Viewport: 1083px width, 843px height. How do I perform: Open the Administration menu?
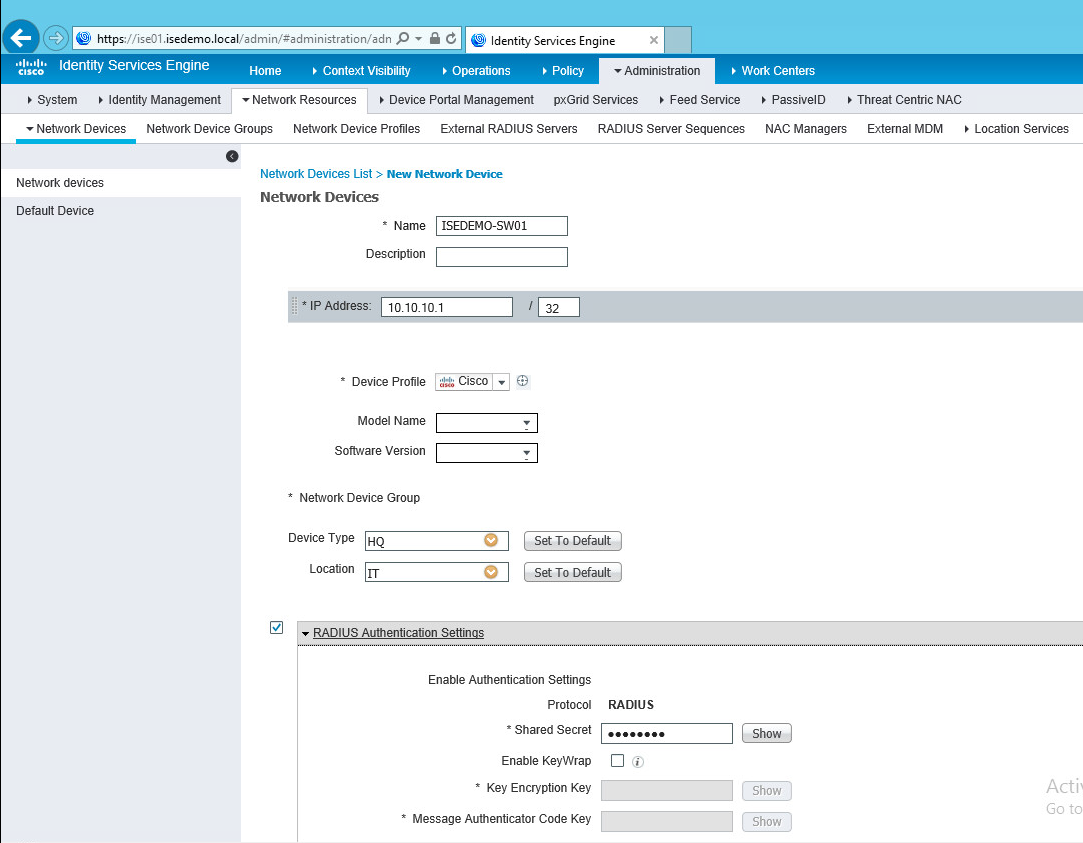point(657,70)
